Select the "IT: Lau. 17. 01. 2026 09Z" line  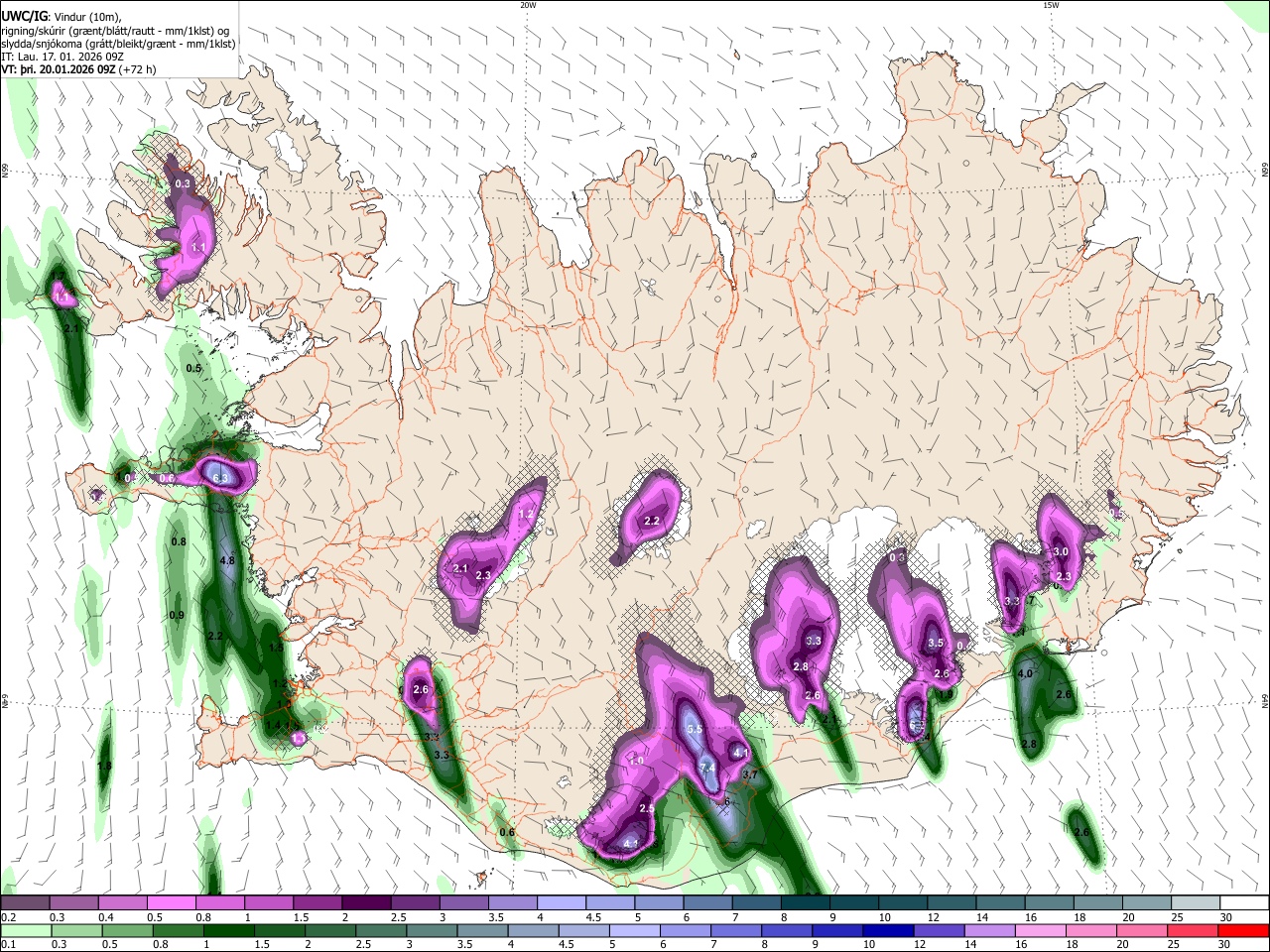(63, 57)
